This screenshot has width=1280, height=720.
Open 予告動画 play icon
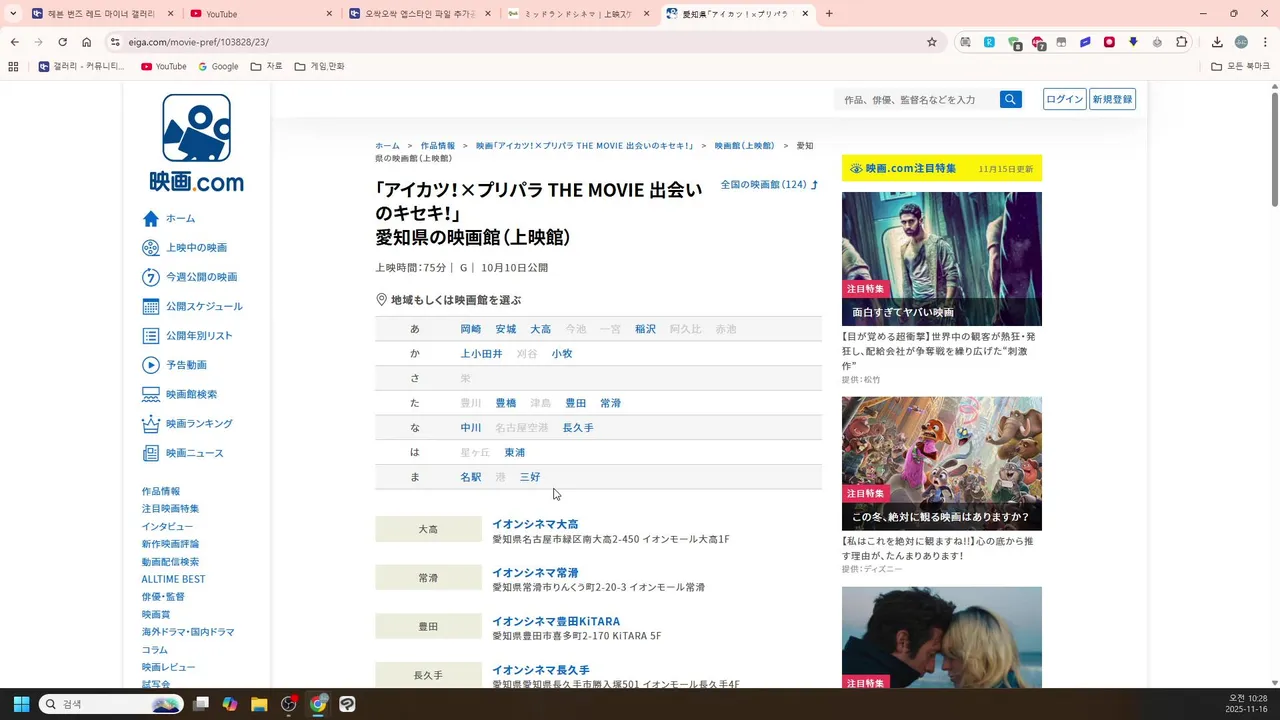tap(151, 365)
